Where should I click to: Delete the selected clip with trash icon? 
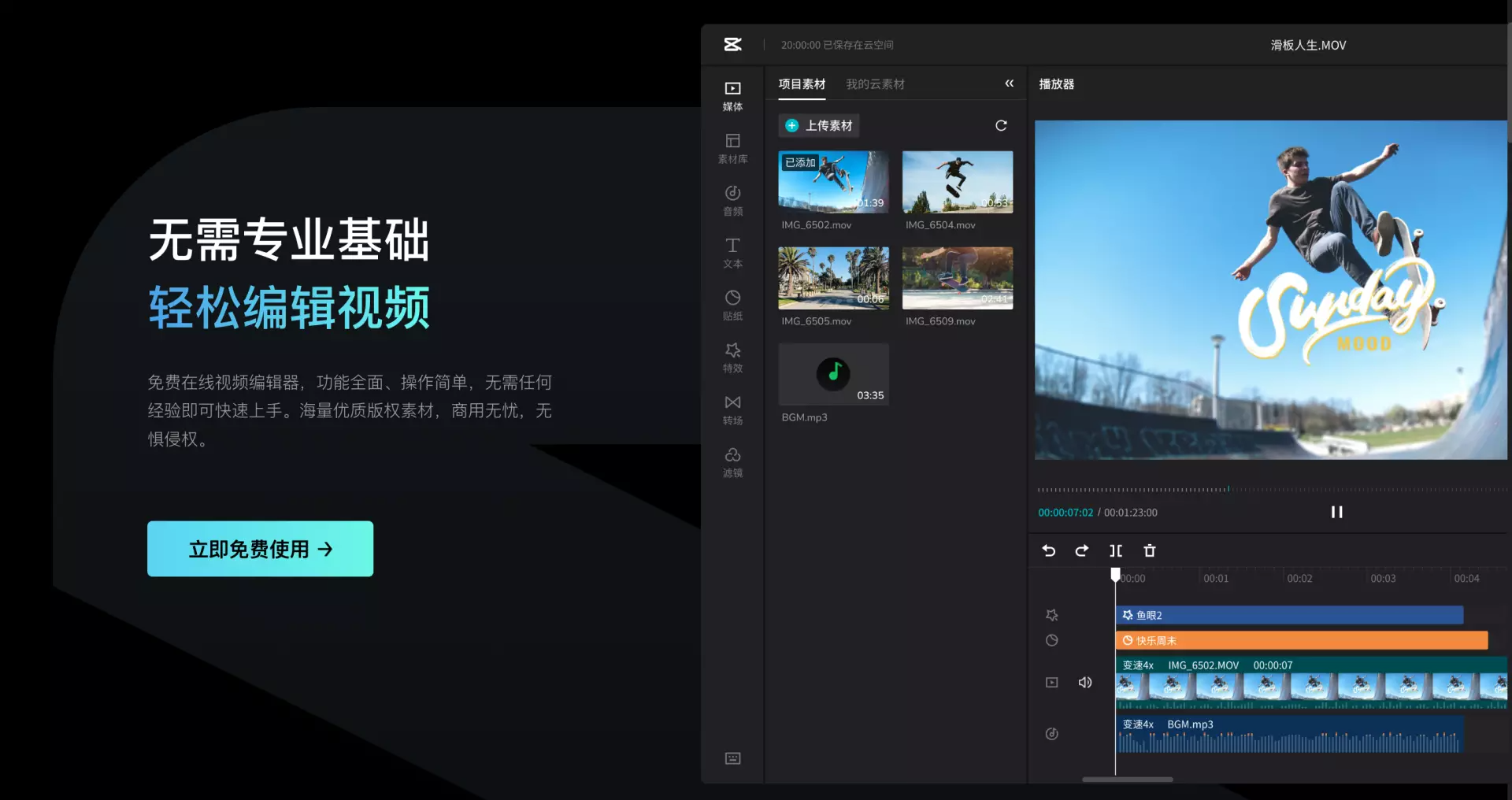(1150, 551)
